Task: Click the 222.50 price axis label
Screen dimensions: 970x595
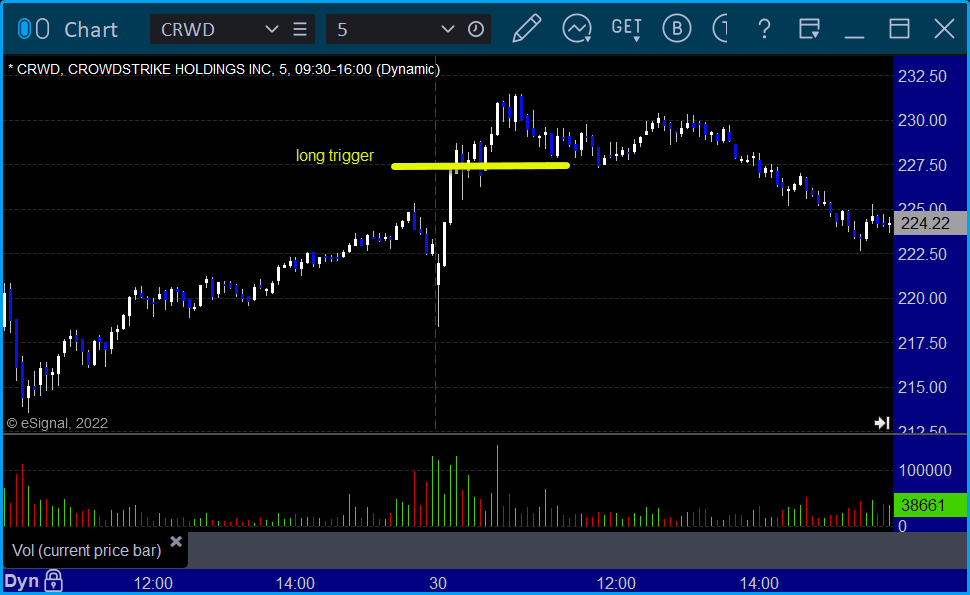Action: [x=922, y=254]
